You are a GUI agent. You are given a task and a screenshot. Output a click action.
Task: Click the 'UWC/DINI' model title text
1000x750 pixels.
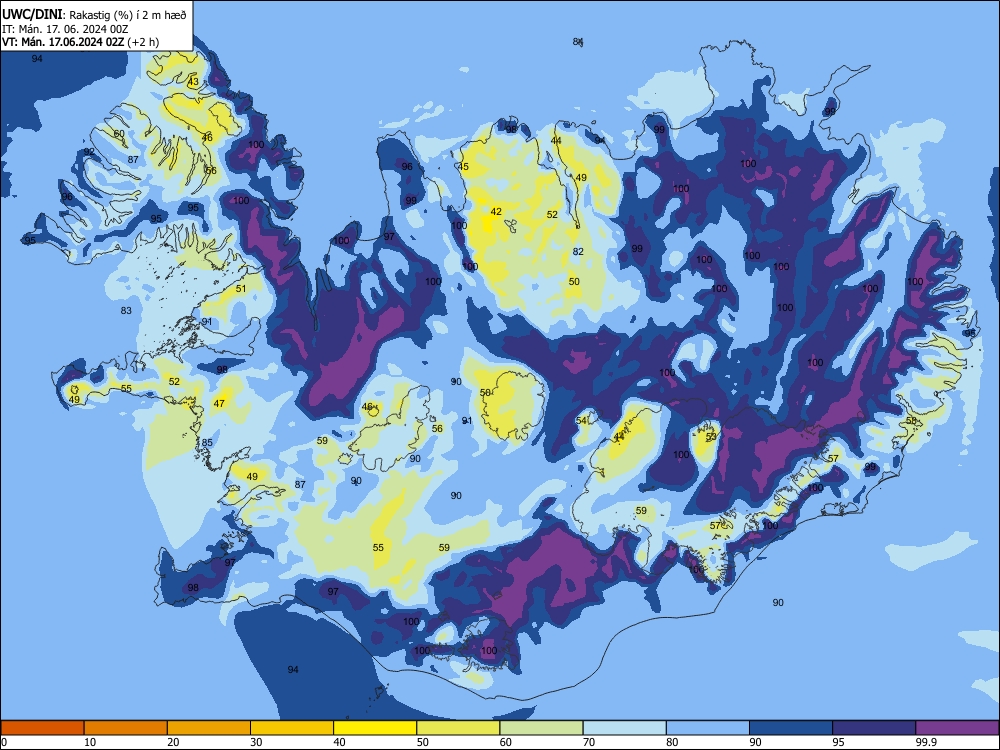pos(33,15)
